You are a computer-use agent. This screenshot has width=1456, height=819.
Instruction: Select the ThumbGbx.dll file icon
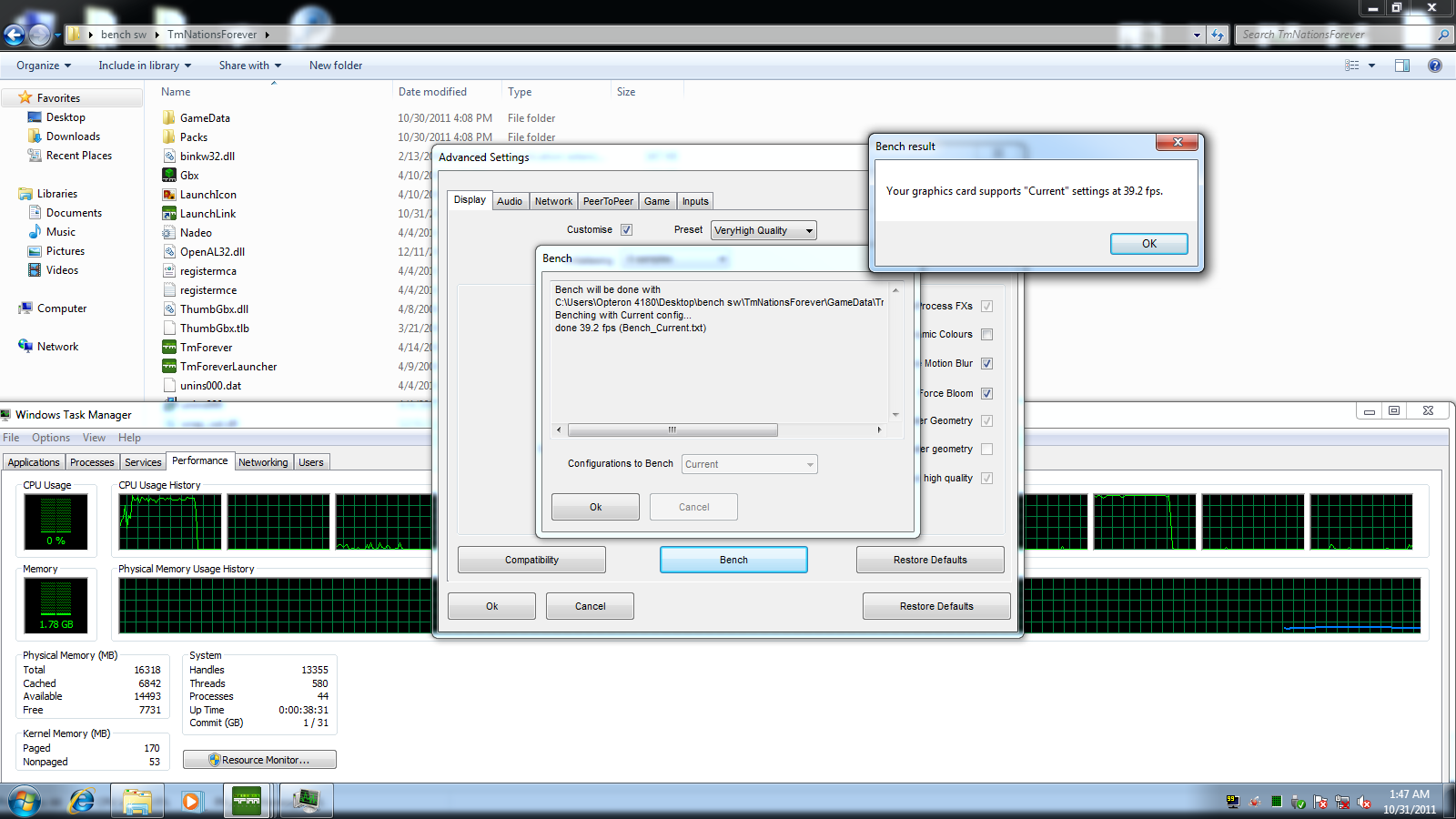pos(169,308)
